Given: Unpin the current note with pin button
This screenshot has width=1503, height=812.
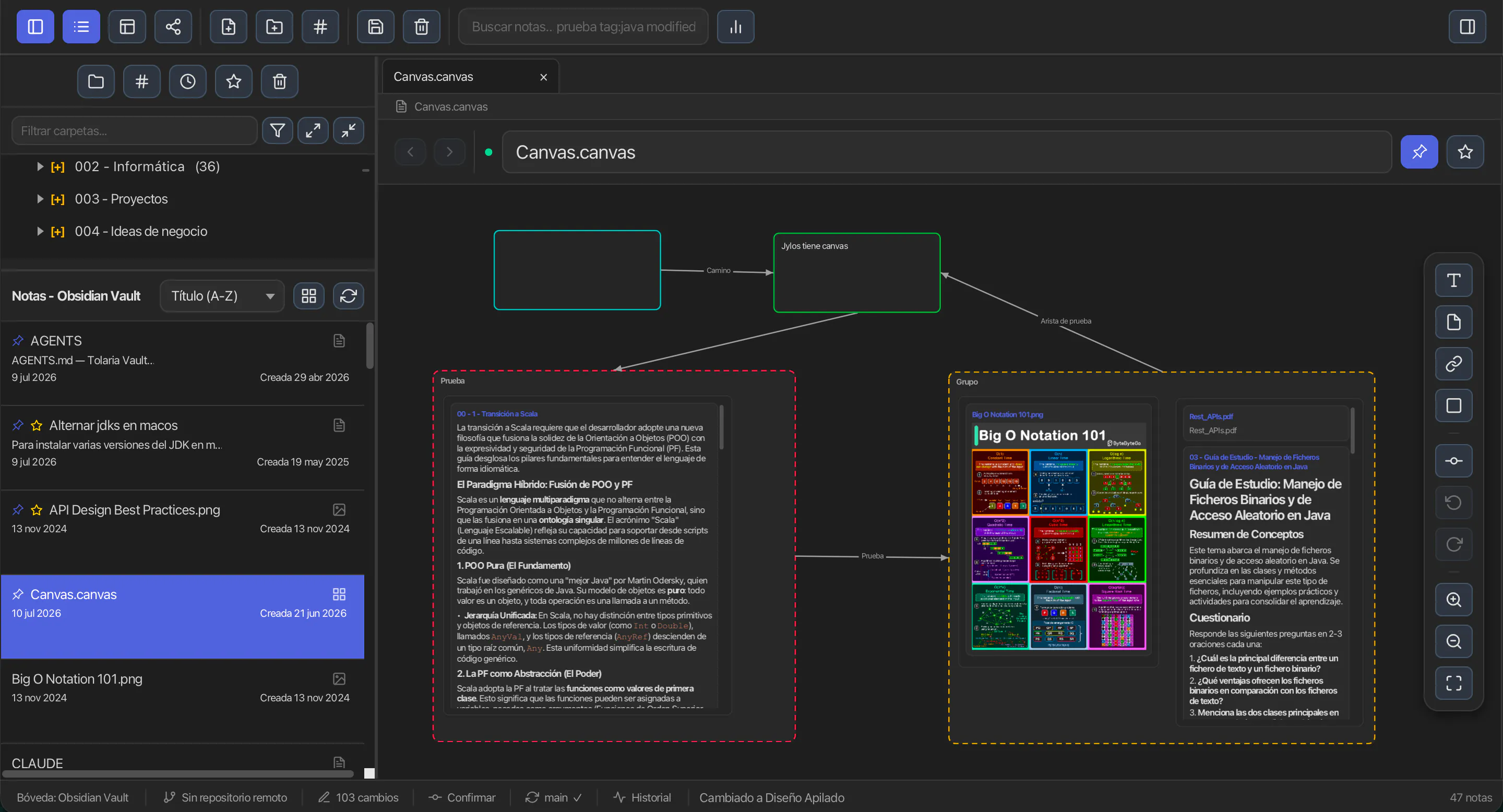Looking at the screenshot, I should click(1419, 152).
